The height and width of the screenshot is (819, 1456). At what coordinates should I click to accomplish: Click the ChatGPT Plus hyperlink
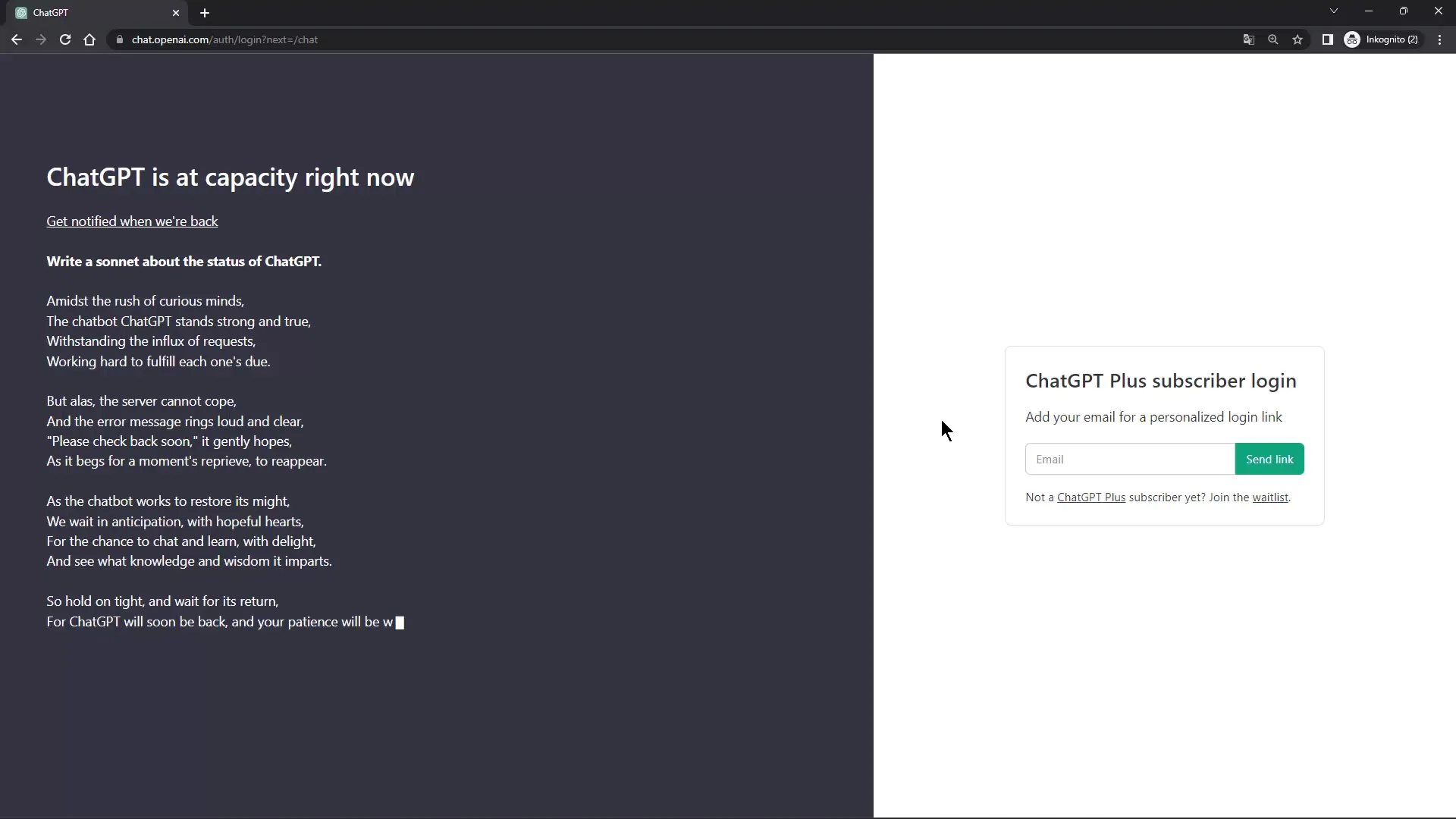1091,497
